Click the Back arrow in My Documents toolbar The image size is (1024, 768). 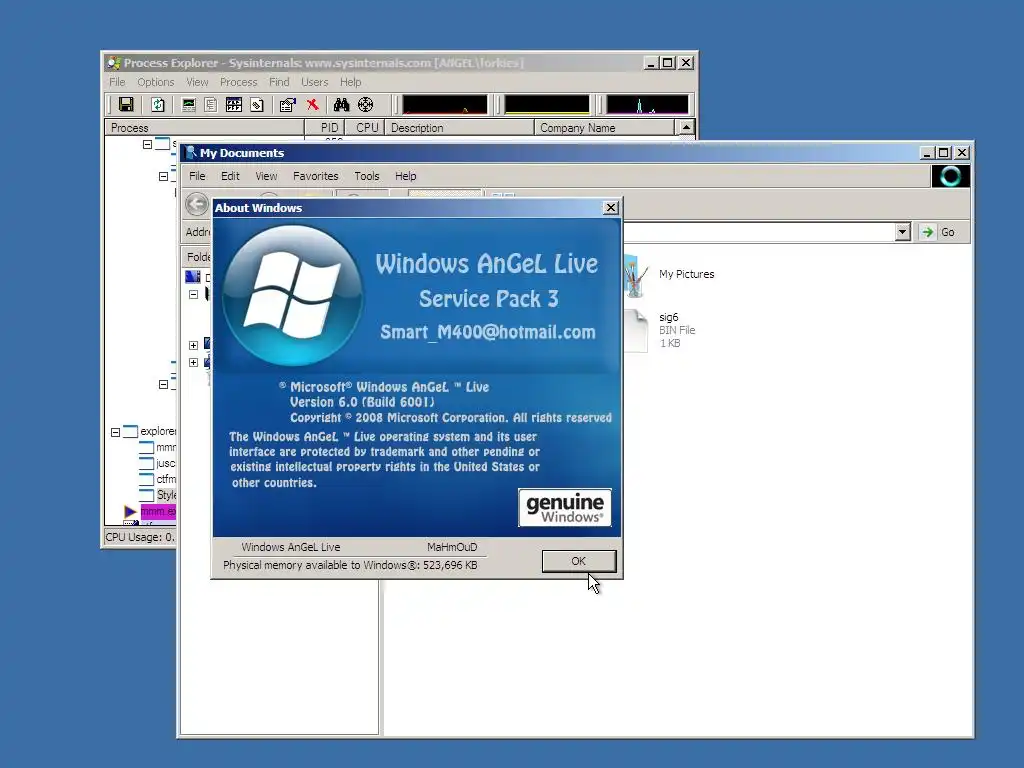click(x=197, y=204)
